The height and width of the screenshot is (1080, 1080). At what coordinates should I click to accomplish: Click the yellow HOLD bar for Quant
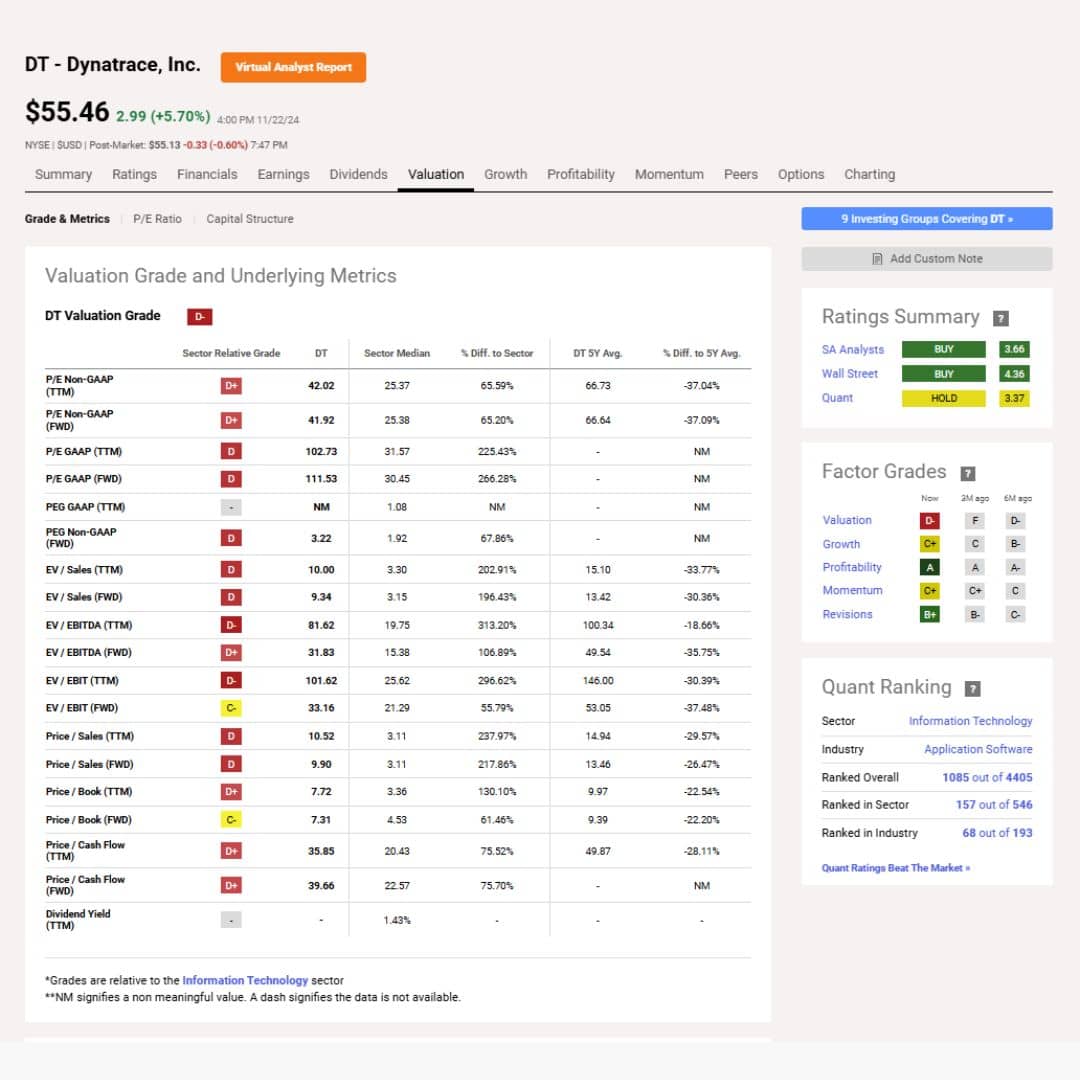point(944,399)
